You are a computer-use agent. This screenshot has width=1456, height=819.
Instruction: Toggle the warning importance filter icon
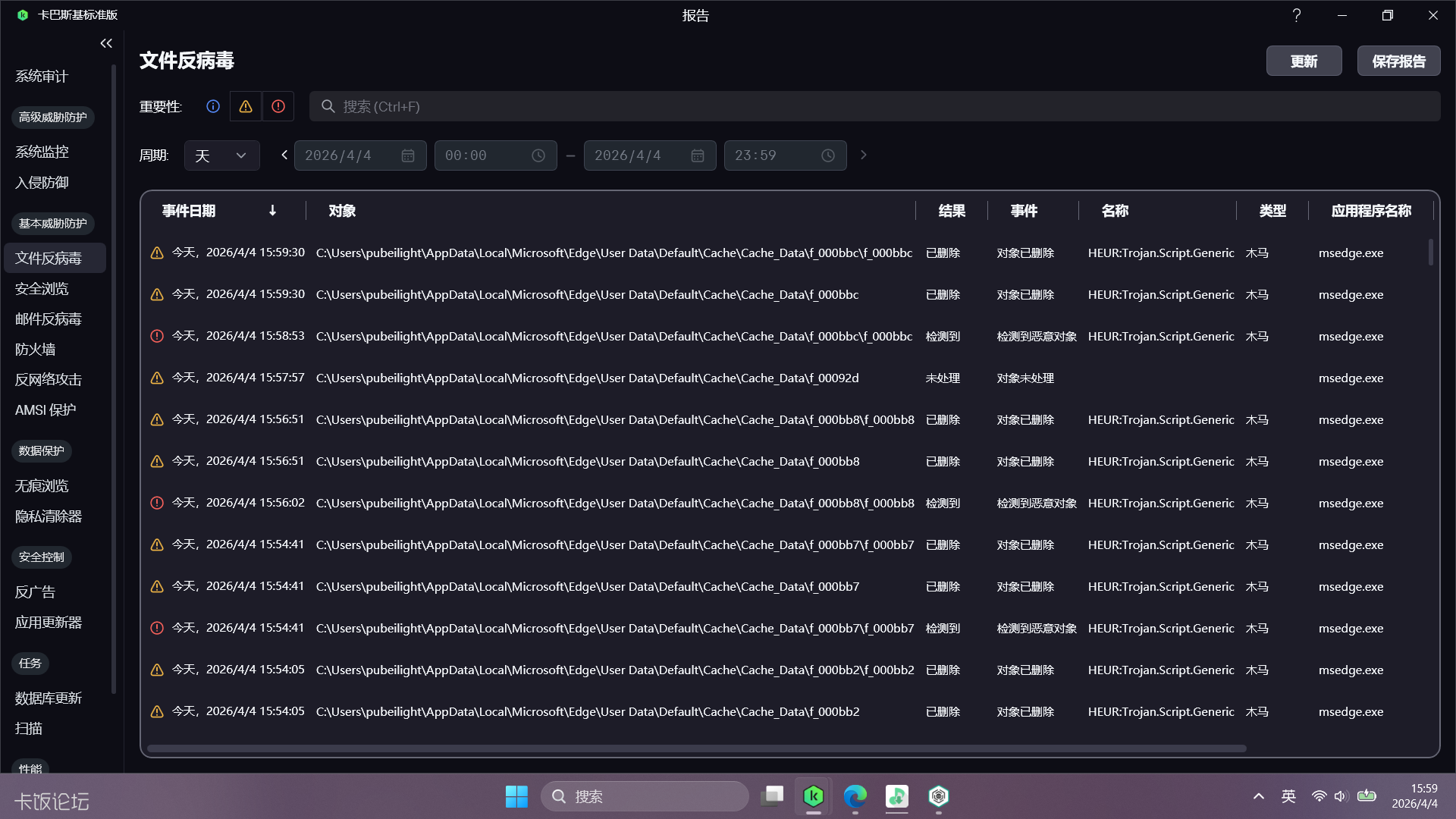click(x=246, y=107)
